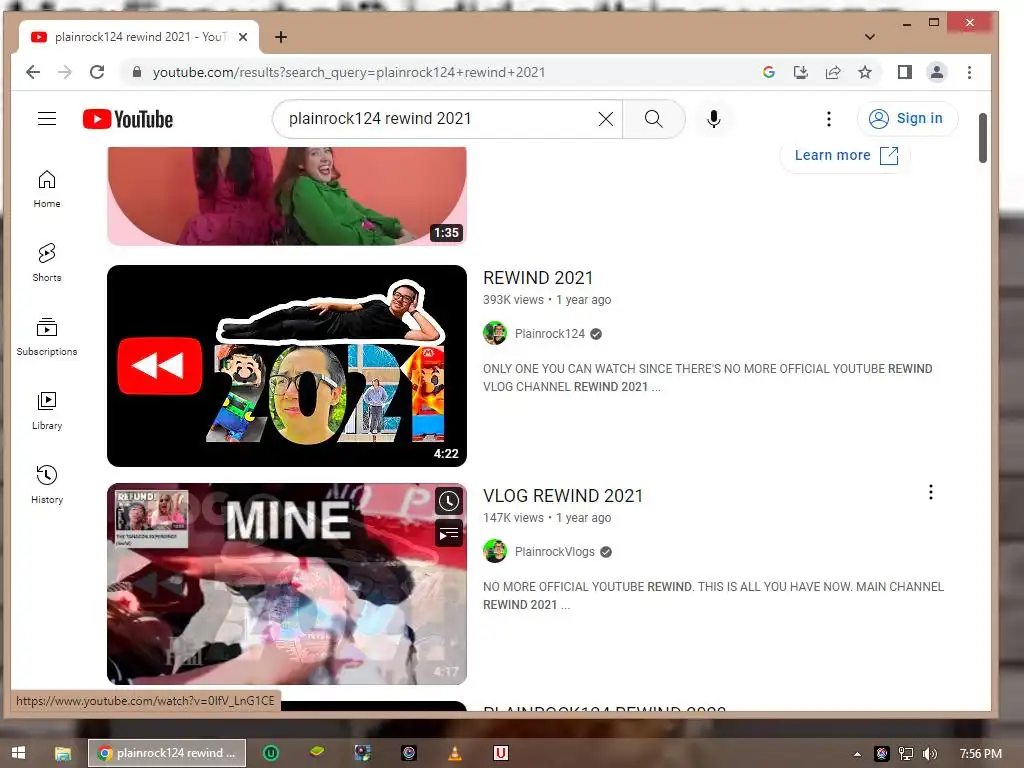Open the volume control in tray
The height and width of the screenshot is (768, 1024).
[x=930, y=754]
